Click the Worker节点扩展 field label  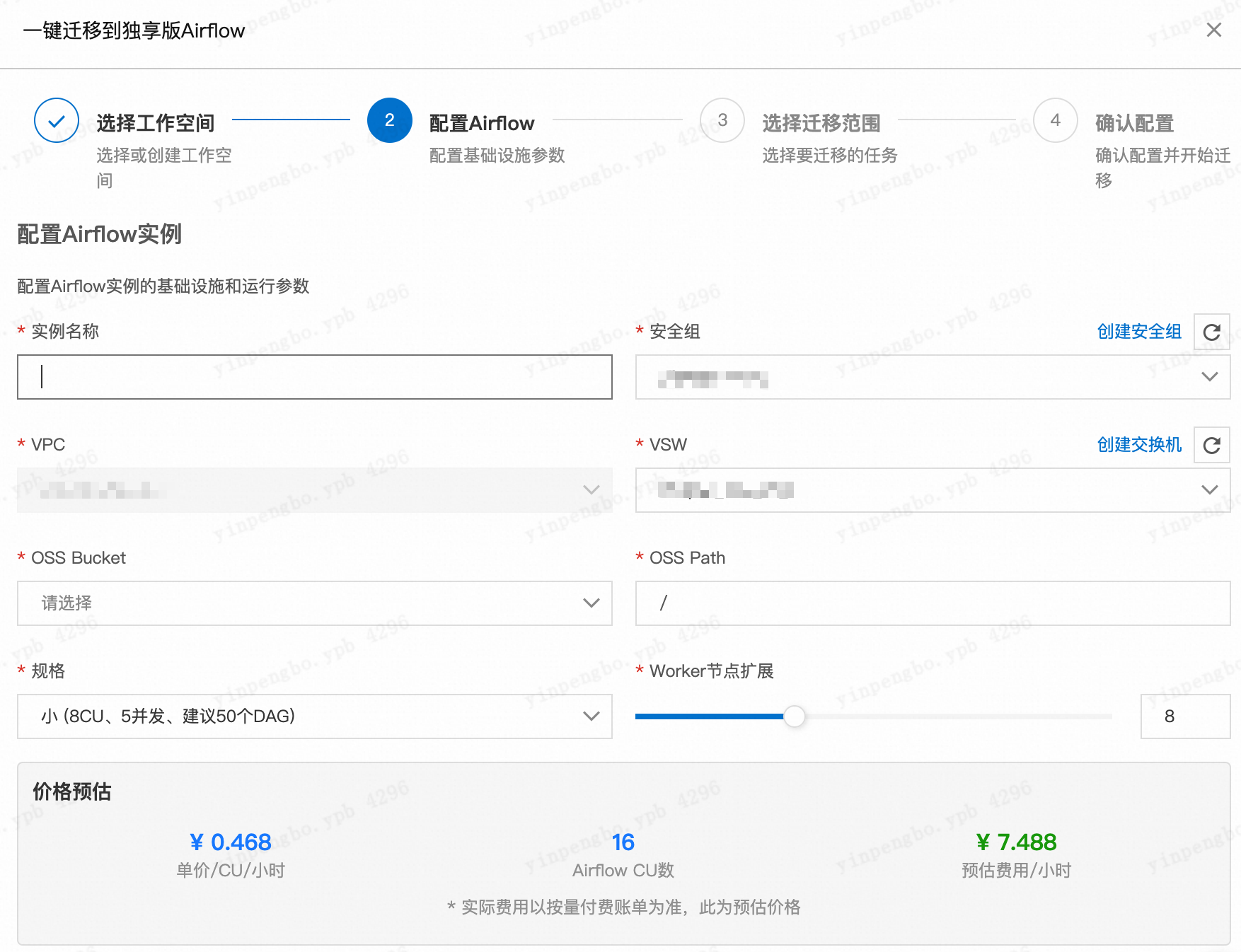tap(711, 671)
